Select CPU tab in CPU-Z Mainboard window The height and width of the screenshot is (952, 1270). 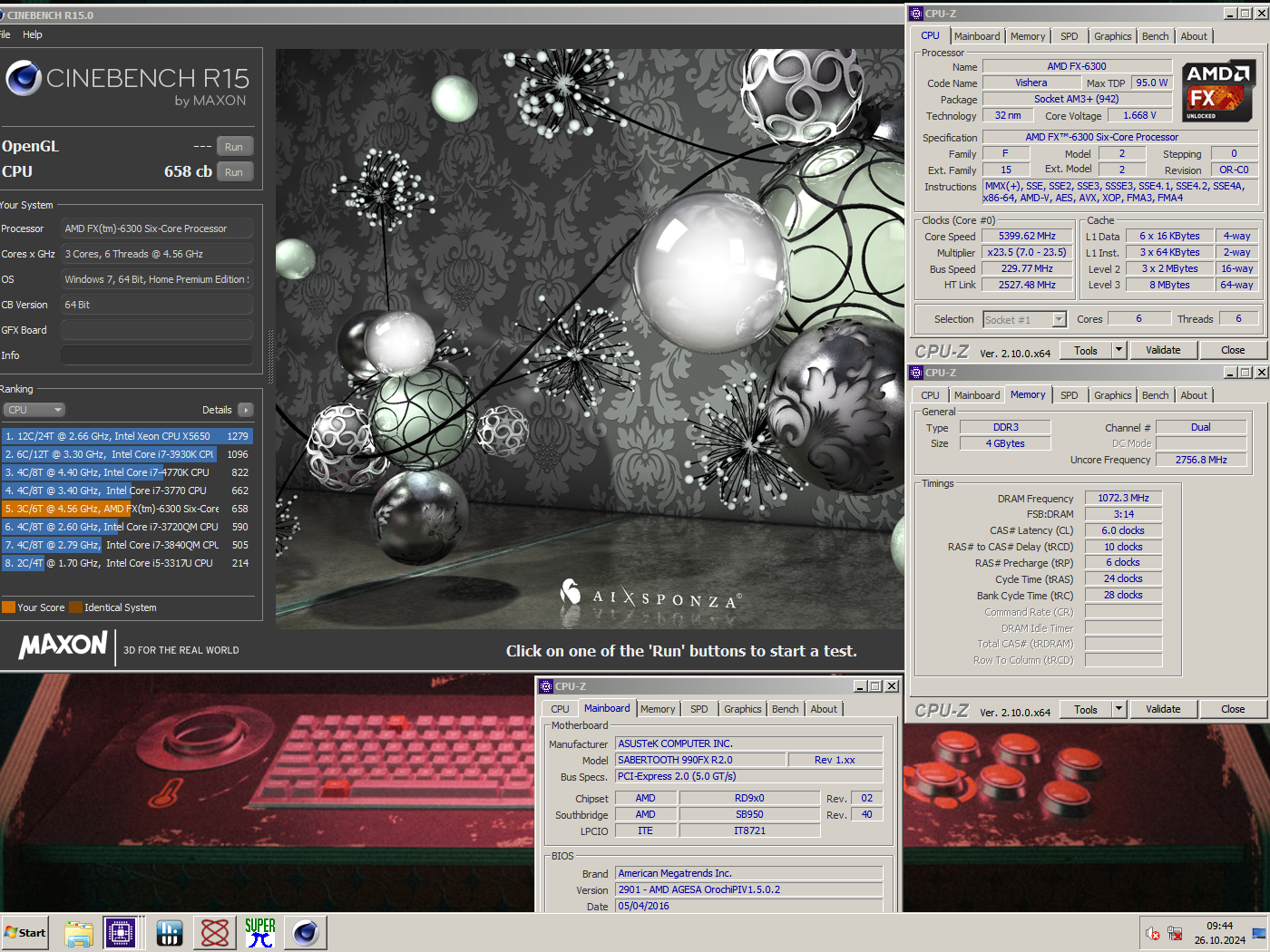tap(560, 709)
